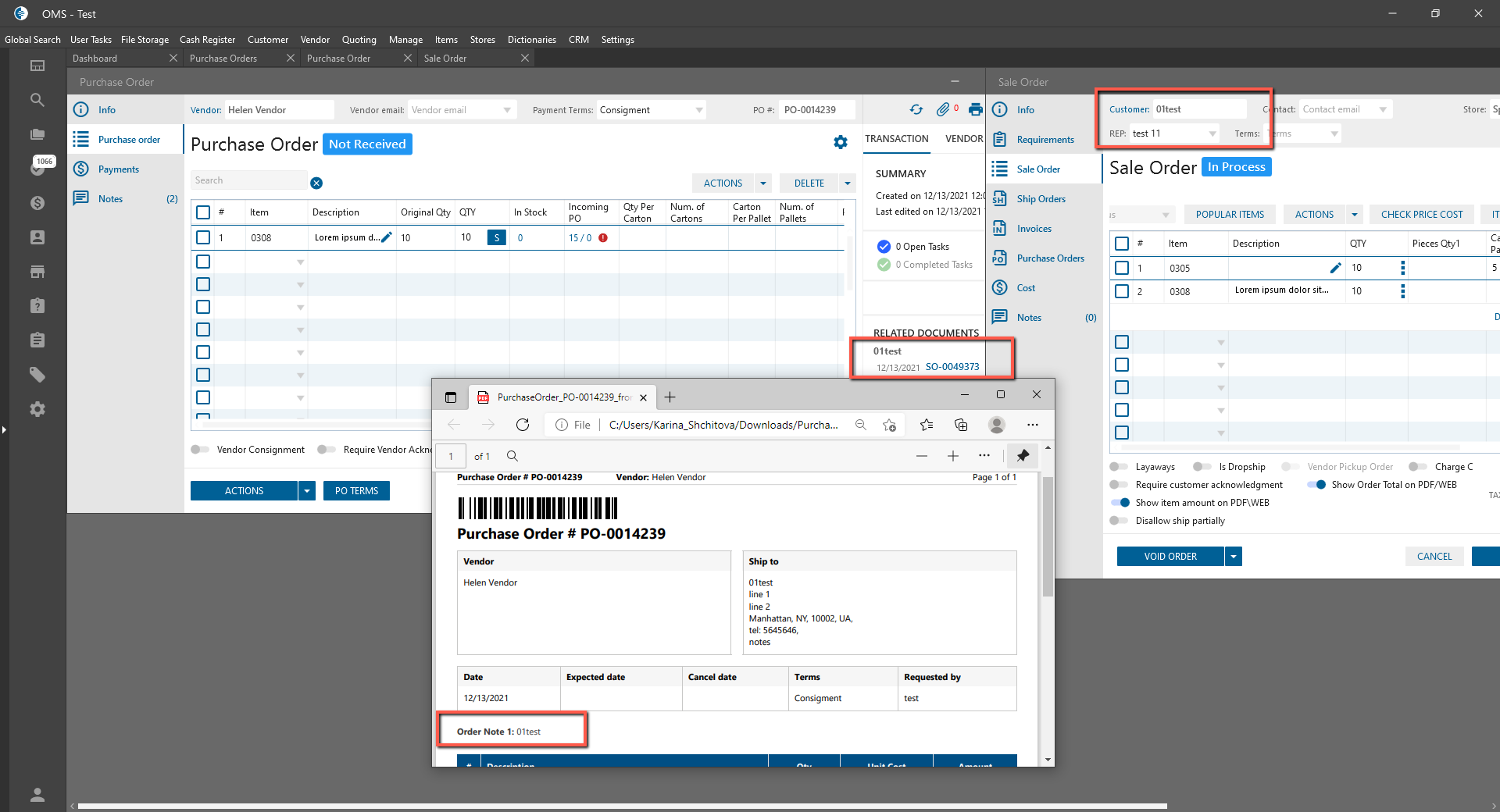Turn off Show item amount on PDF\WEB
Viewport: 1500px width, 812px height.
click(x=1120, y=503)
